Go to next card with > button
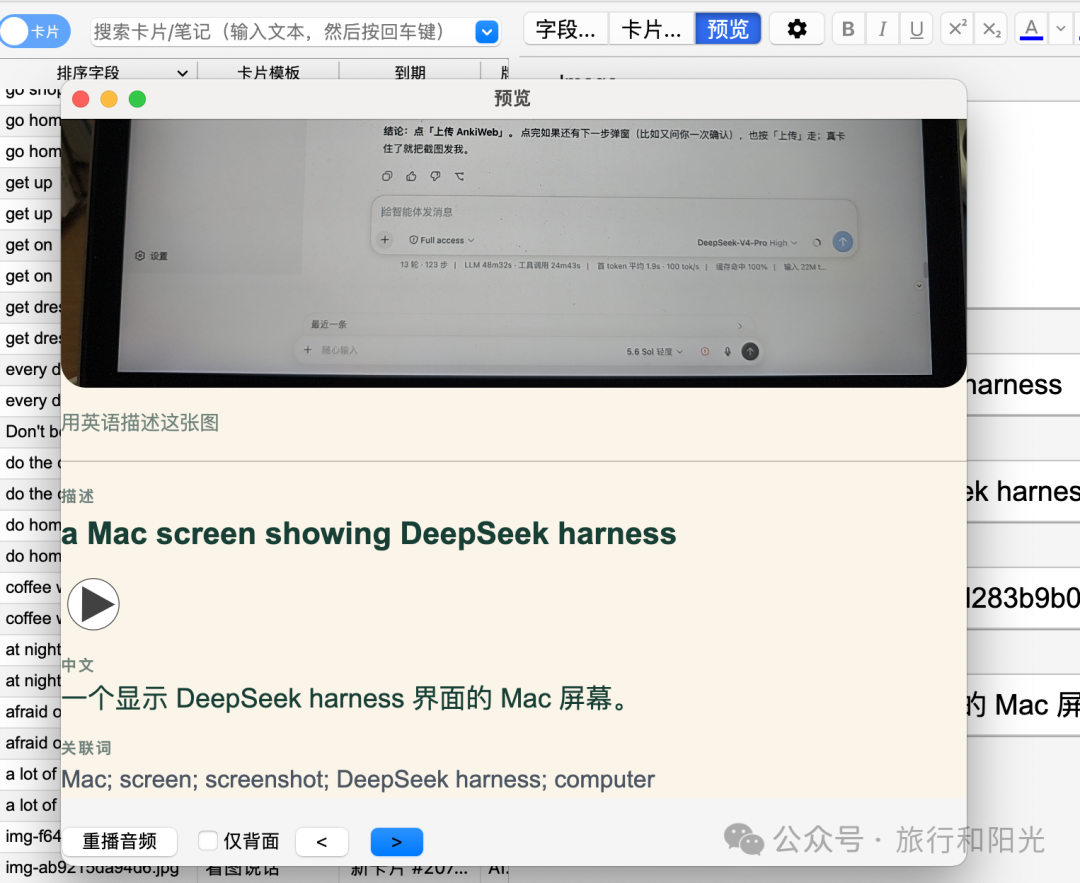This screenshot has height=883, width=1080. click(397, 842)
